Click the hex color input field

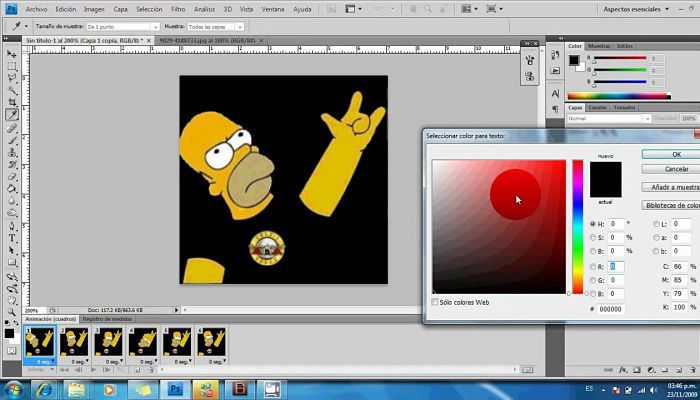[611, 309]
